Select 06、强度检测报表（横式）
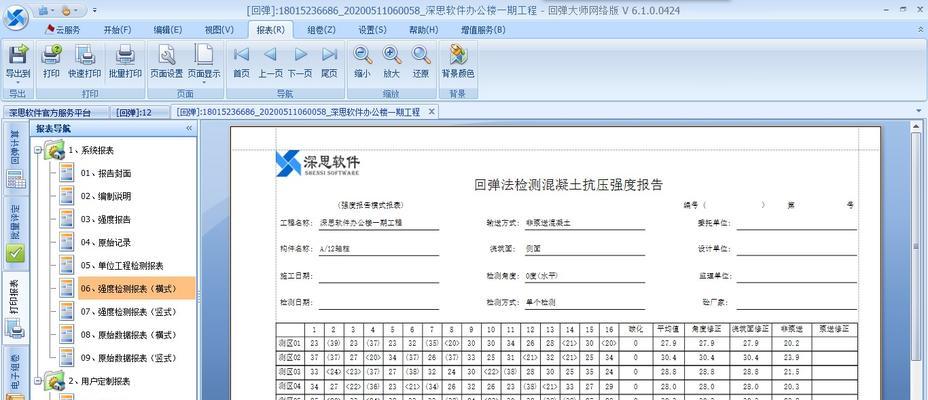 [x=137, y=289]
